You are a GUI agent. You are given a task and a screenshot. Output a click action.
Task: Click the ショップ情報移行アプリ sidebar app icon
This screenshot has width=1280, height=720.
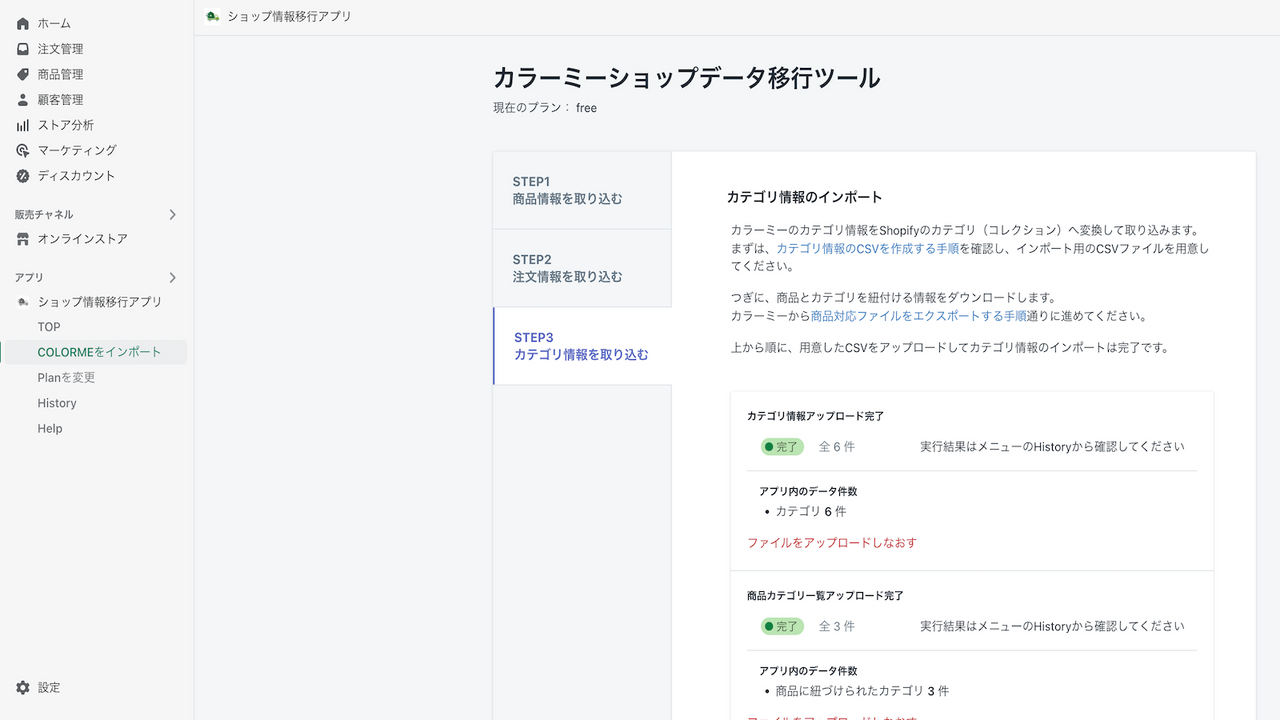point(23,302)
